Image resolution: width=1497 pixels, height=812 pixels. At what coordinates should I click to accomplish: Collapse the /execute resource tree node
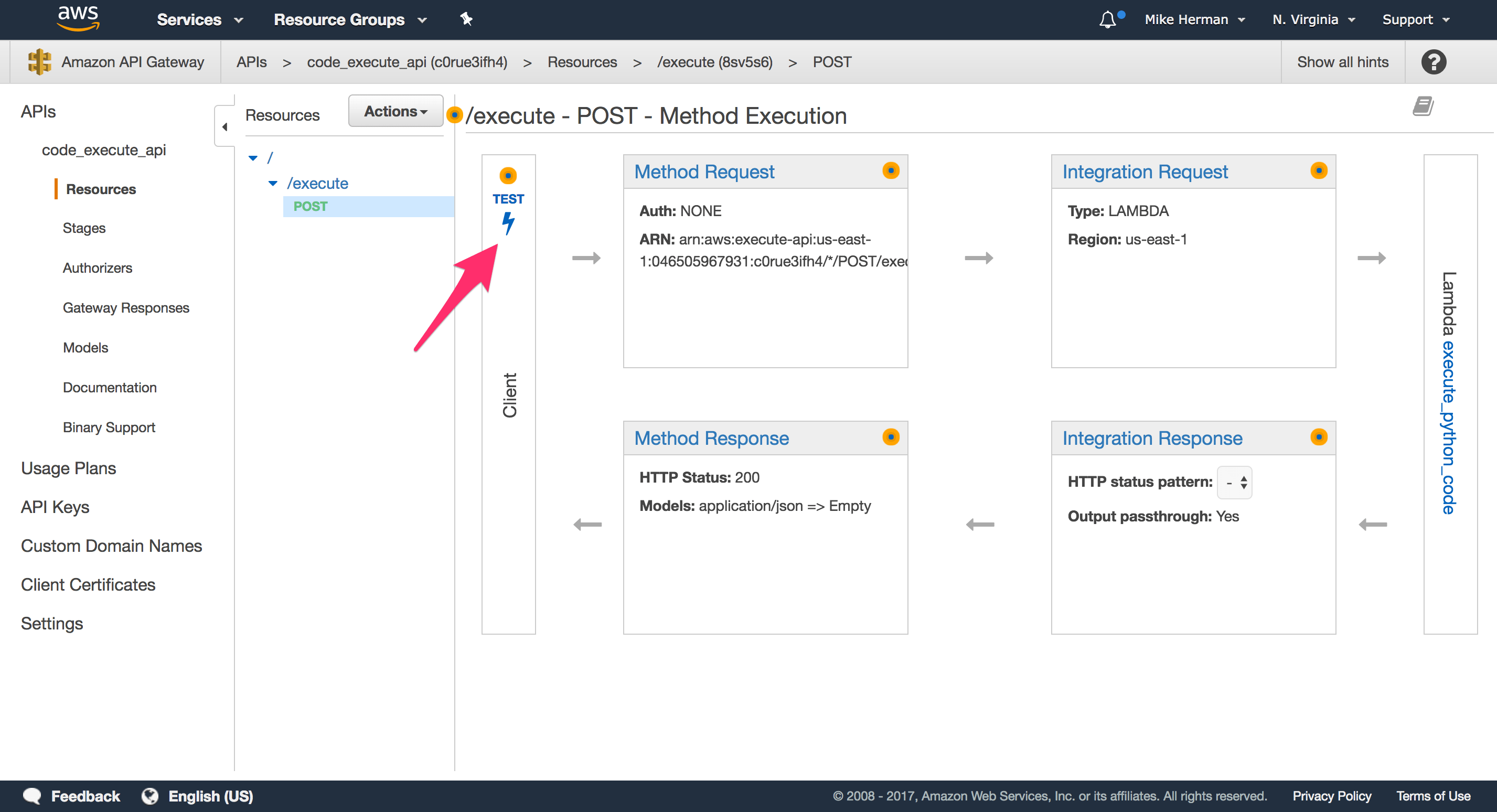273,183
